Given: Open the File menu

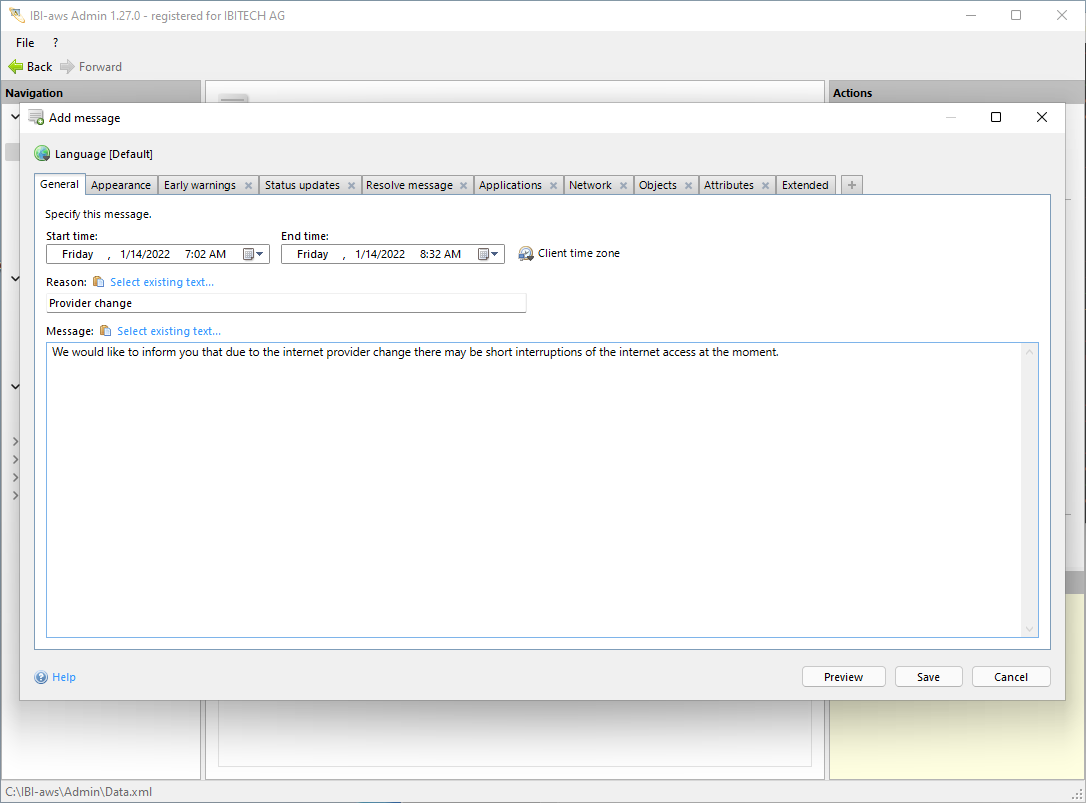Looking at the screenshot, I should pos(25,43).
